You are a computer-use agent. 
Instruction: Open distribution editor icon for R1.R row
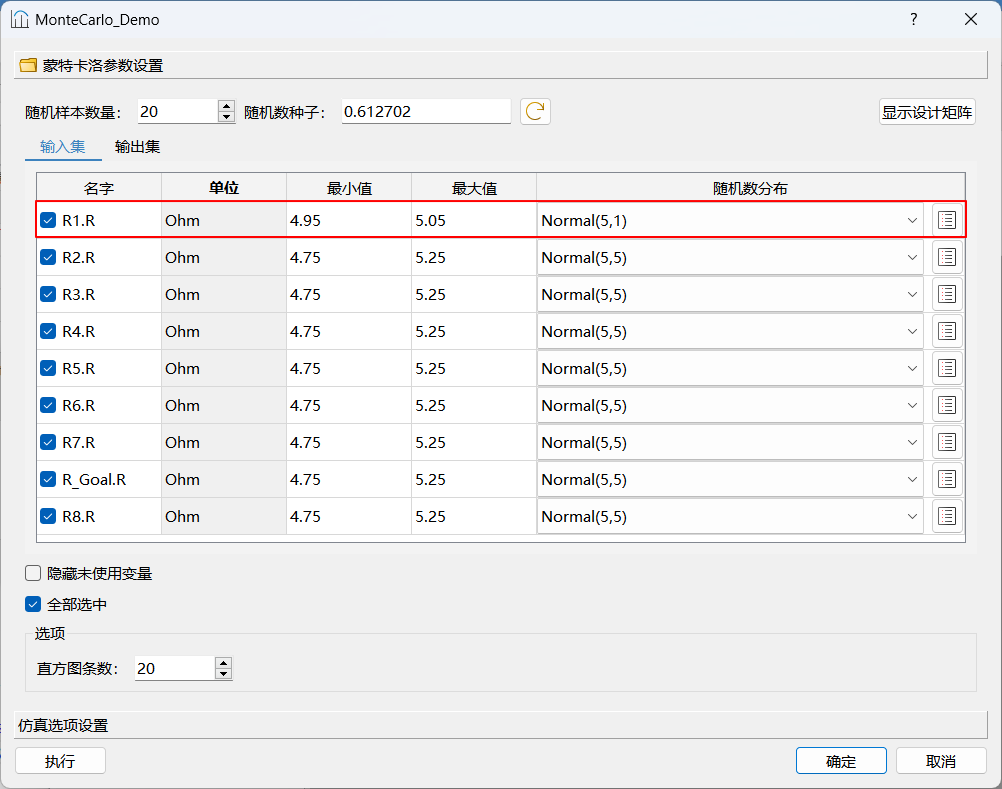tap(947, 220)
